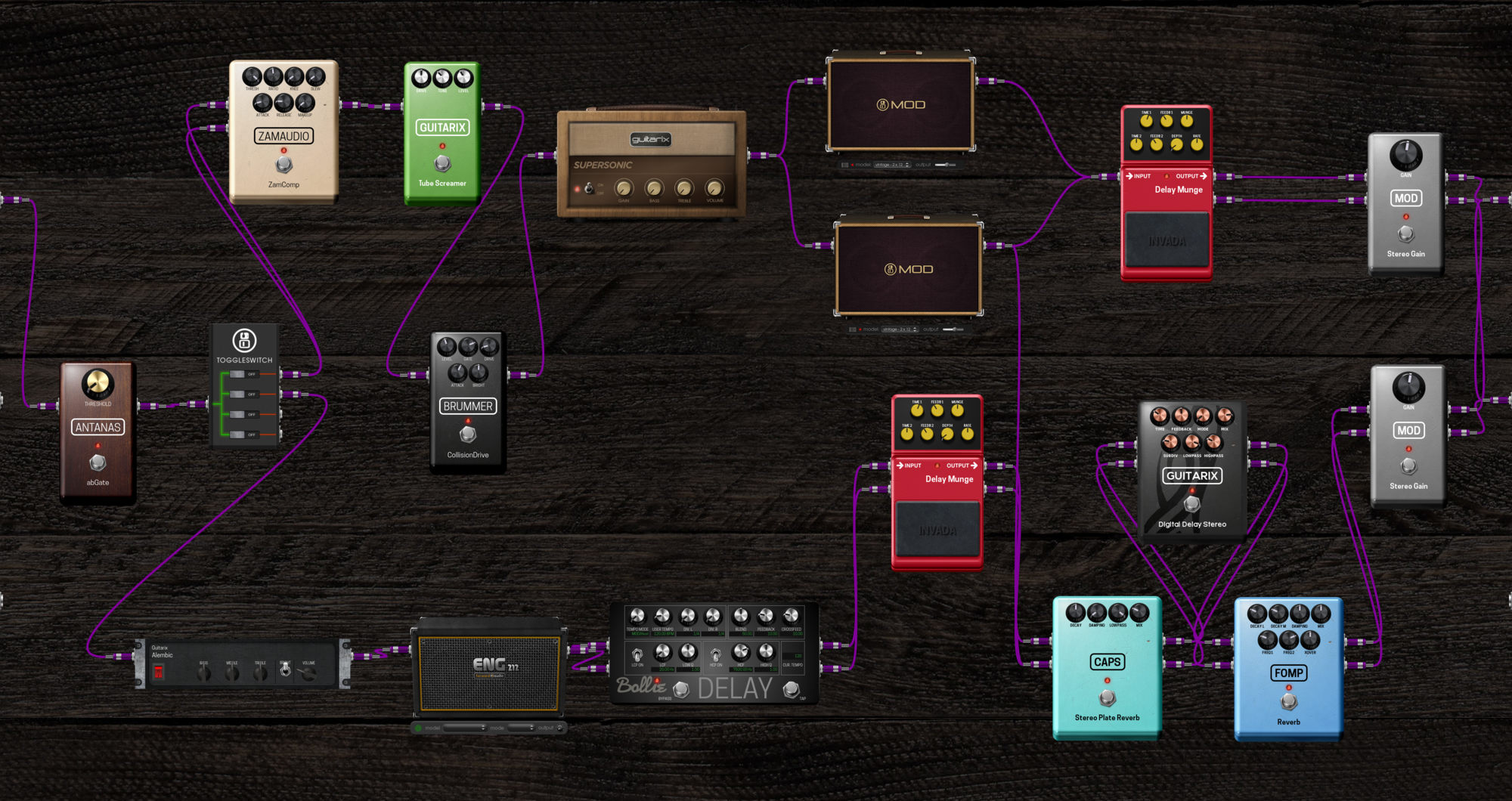Click the FOMP Reverb Xover knob
The width and height of the screenshot is (1512, 801).
1310,639
